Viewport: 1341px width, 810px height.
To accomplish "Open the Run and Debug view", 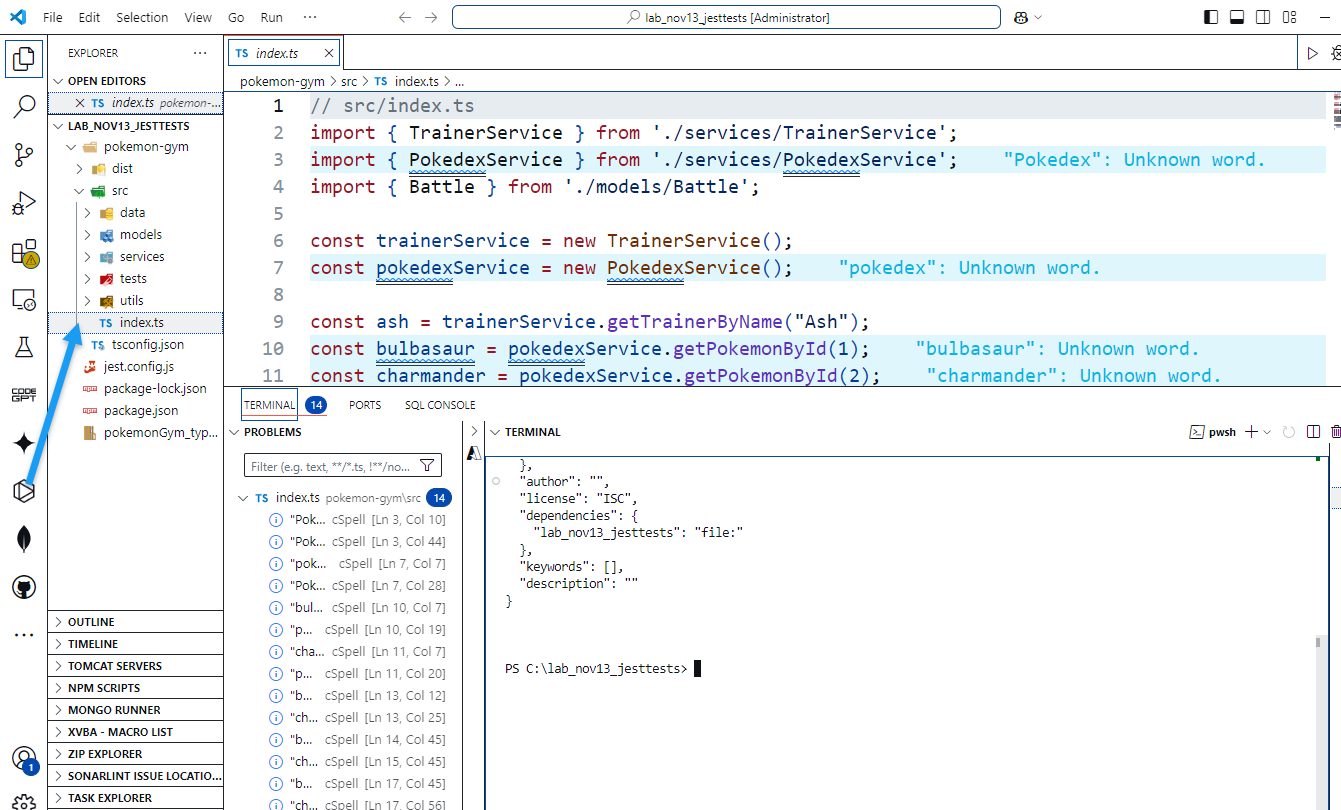I will click(x=23, y=204).
